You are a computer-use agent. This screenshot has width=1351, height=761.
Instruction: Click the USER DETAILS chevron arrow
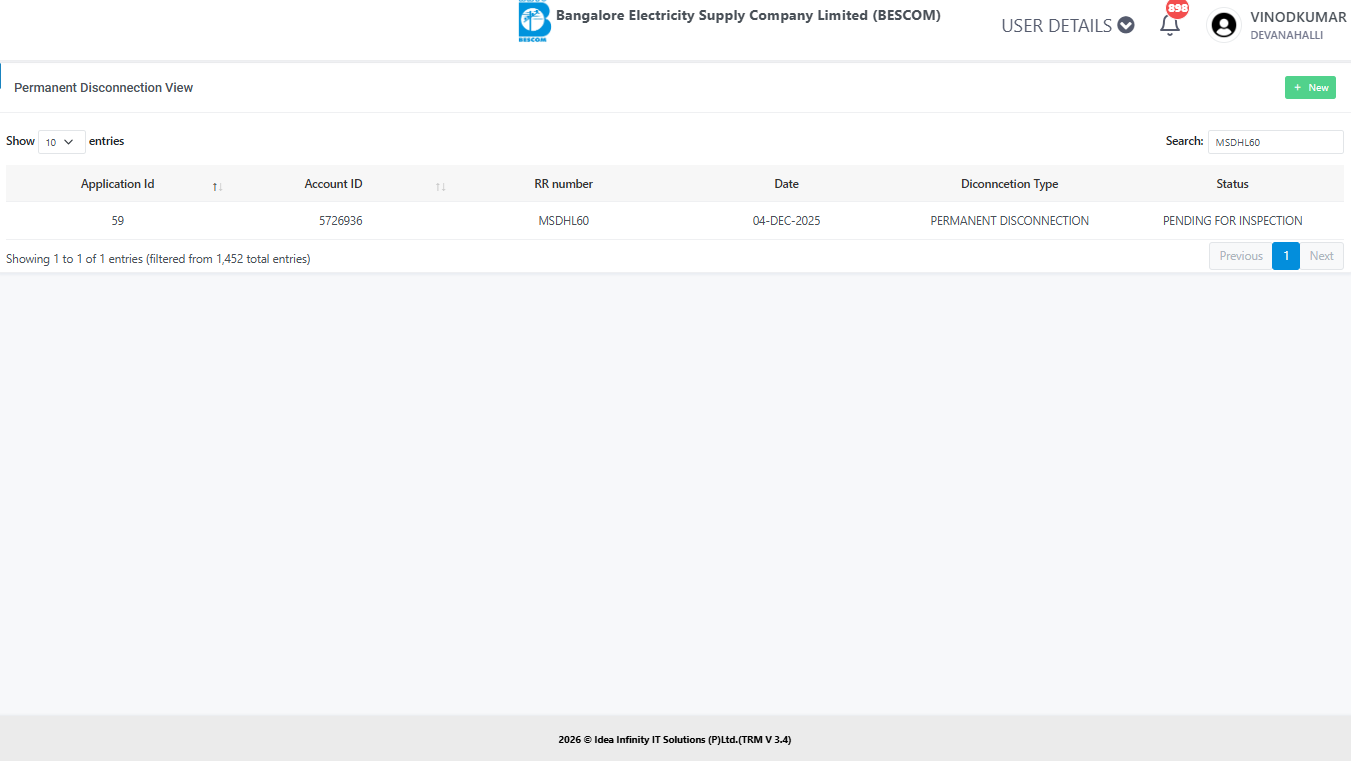[x=1126, y=26]
